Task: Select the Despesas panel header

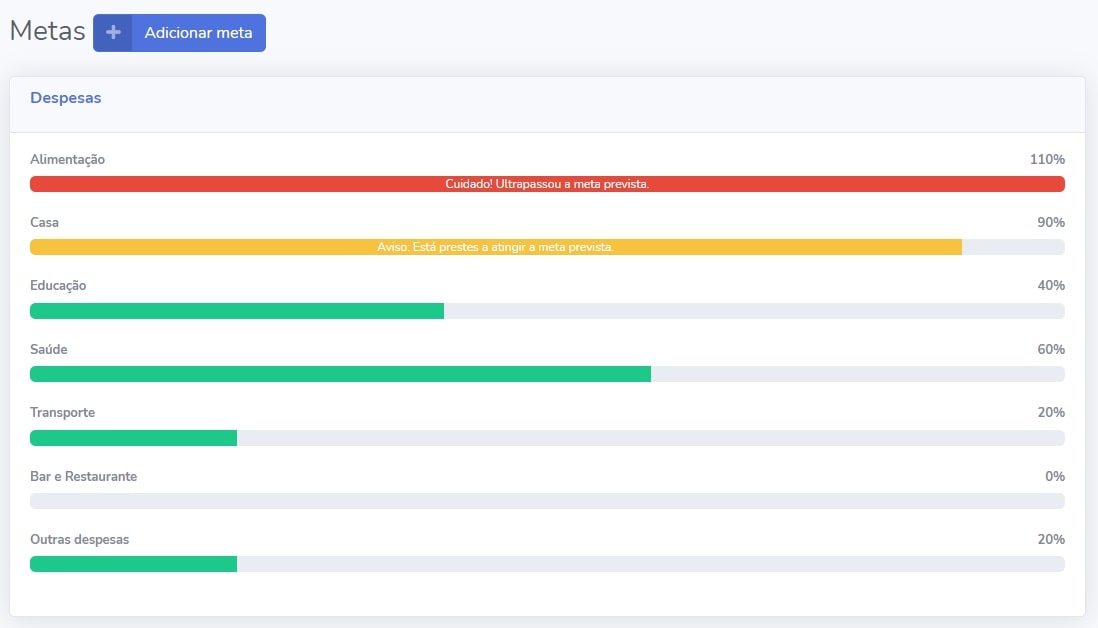Action: point(66,98)
